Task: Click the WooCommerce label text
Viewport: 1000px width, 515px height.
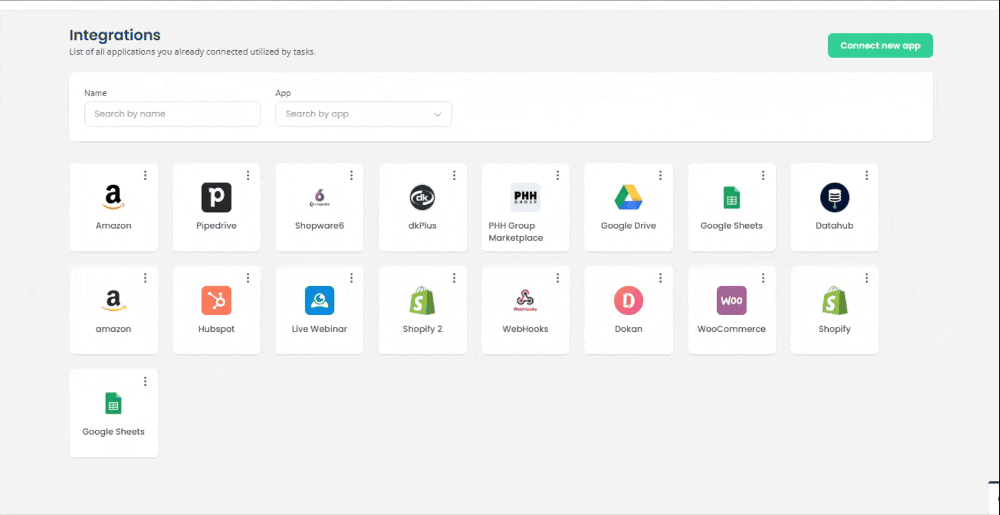Action: pos(732,329)
